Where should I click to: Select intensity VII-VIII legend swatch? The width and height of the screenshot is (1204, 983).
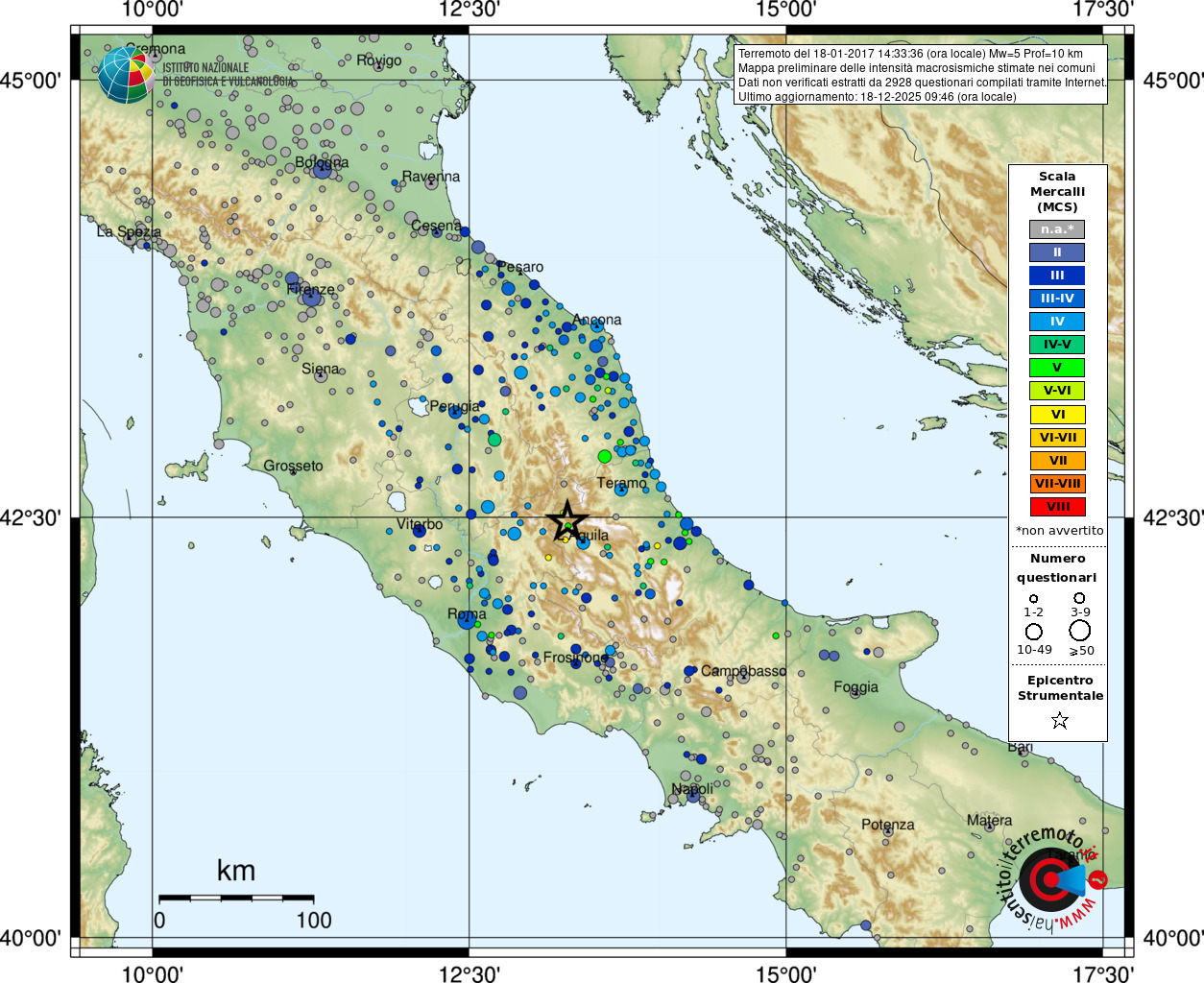pyautogui.click(x=1057, y=484)
